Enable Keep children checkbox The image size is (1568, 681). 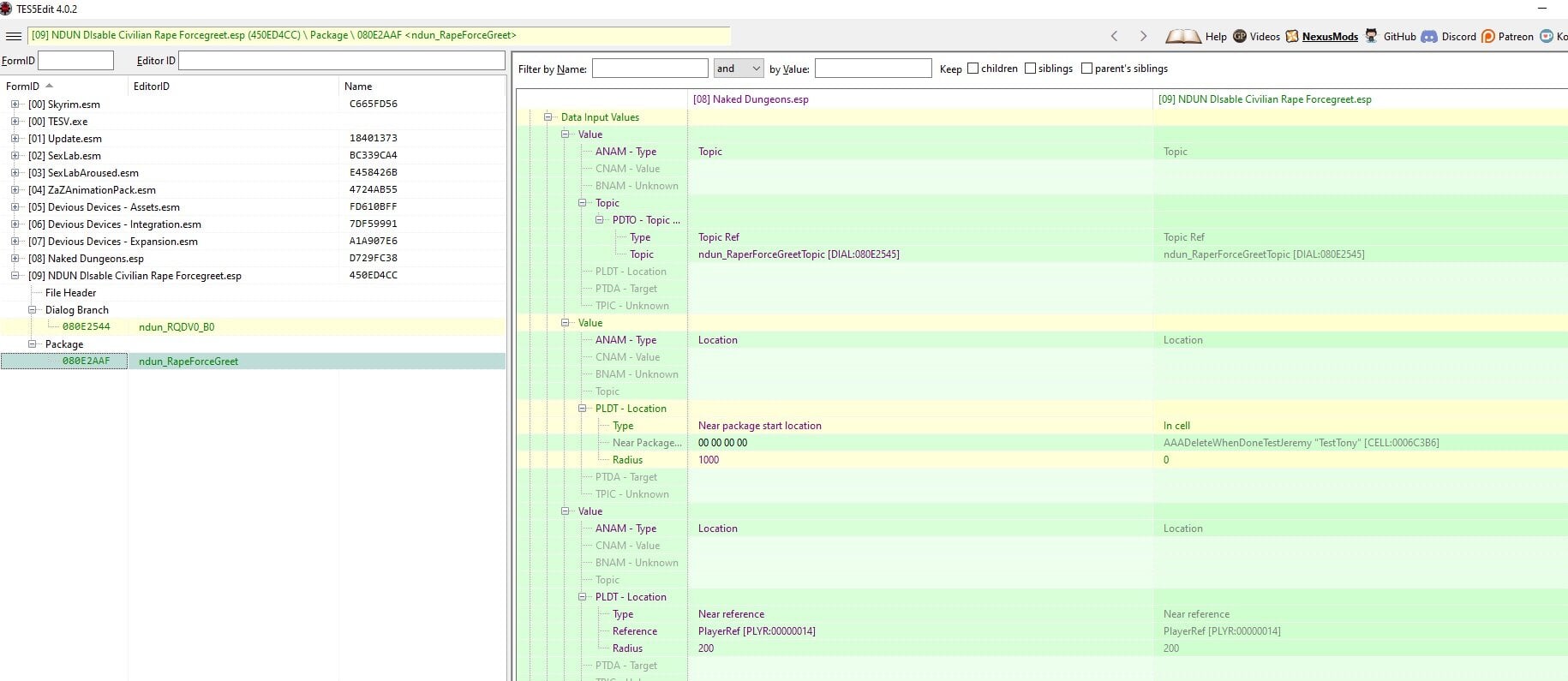(973, 69)
